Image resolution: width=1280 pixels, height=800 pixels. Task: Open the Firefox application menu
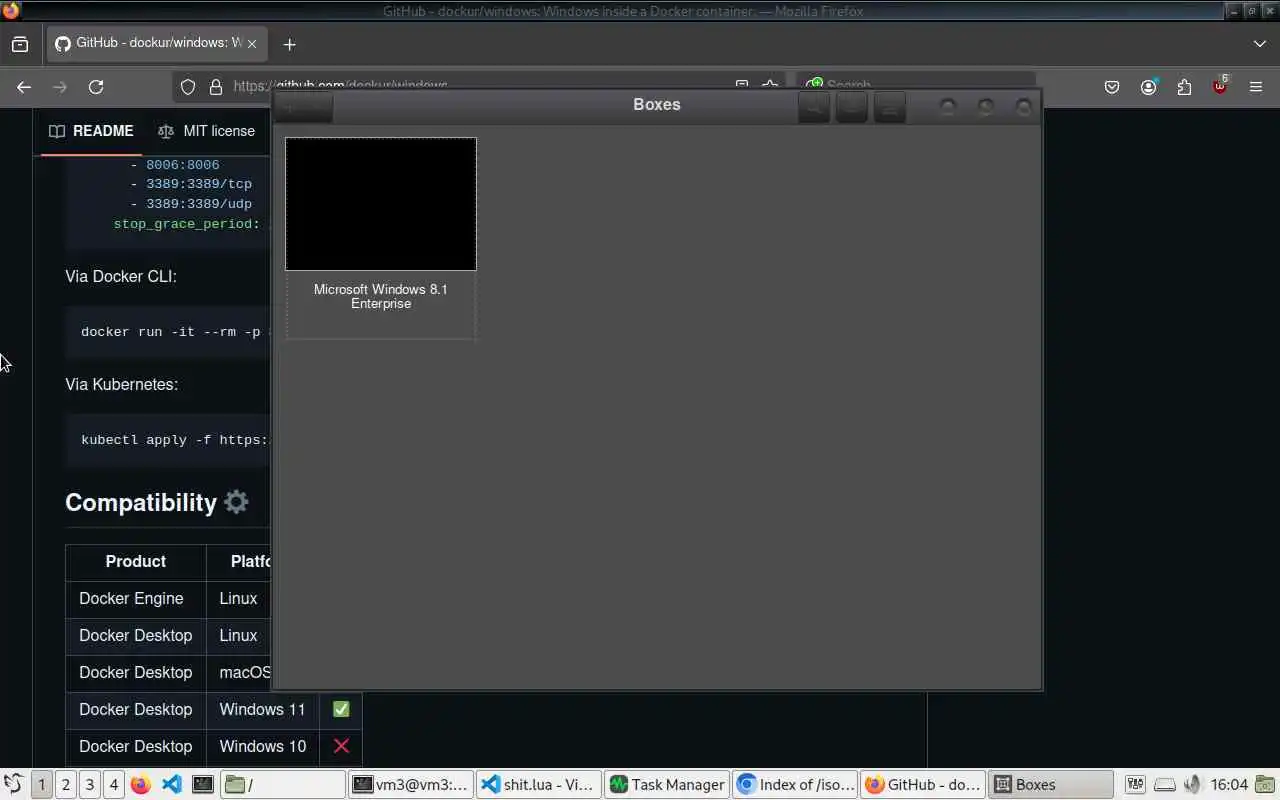tap(1256, 87)
